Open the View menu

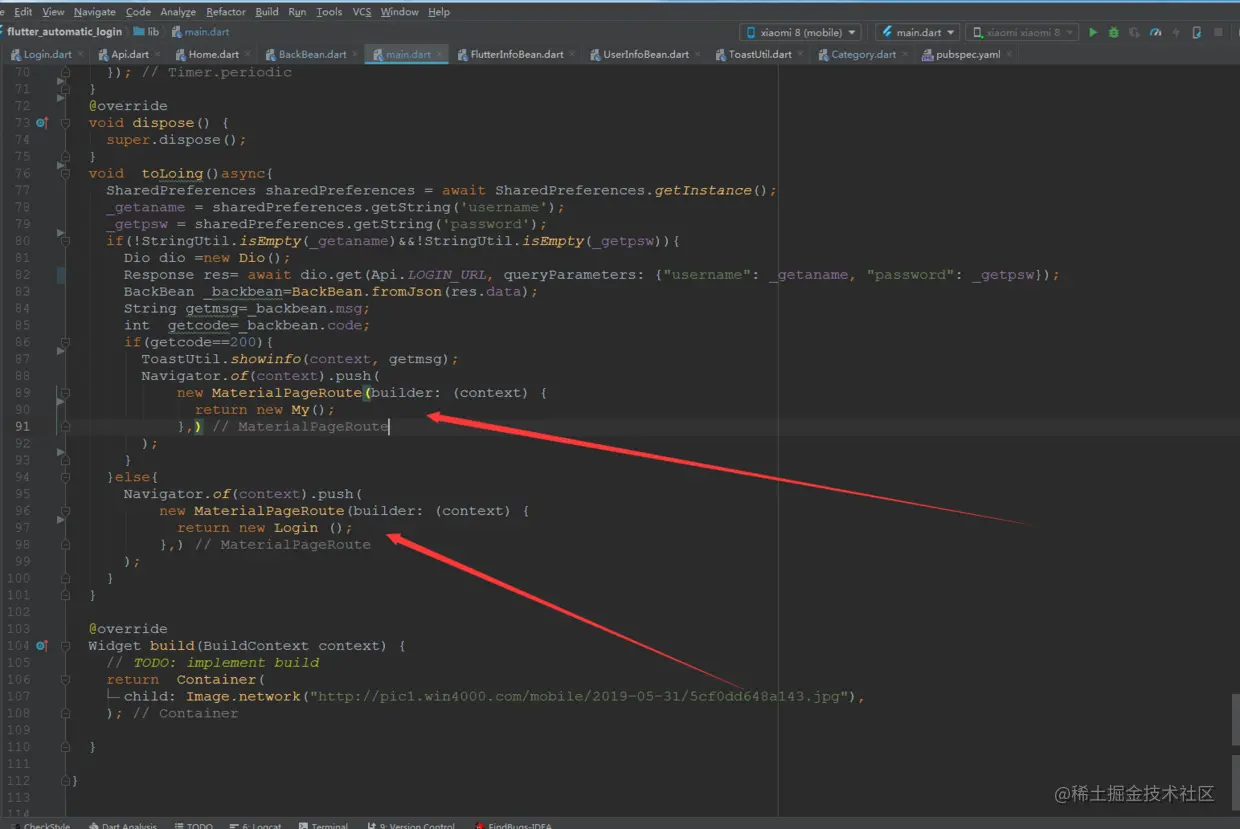[54, 12]
